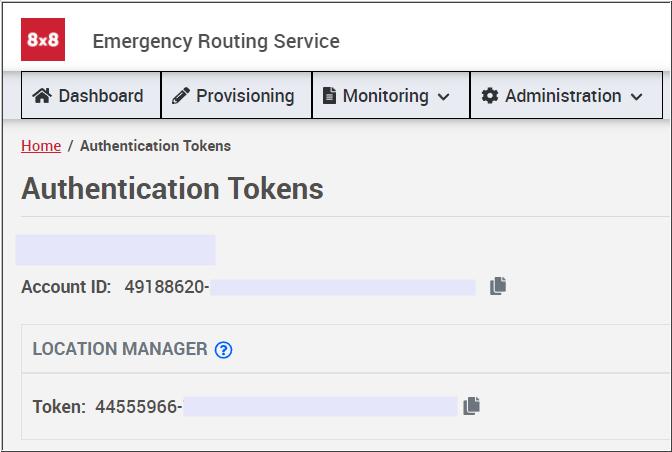
Task: Click the Emergency Routing Service title
Action: pyautogui.click(x=216, y=42)
